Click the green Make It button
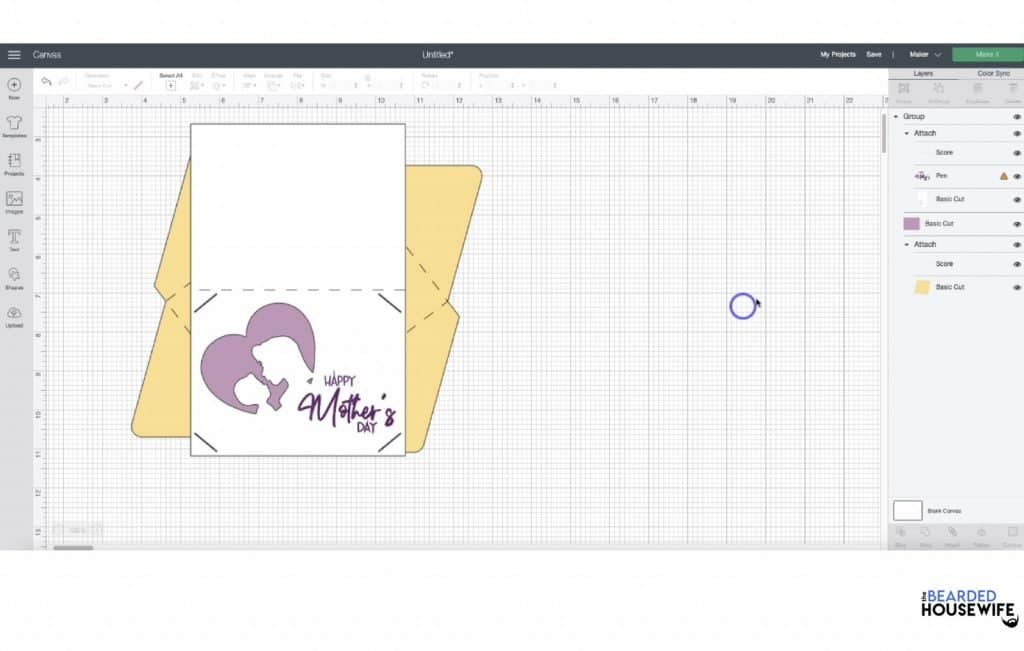The width and height of the screenshot is (1024, 651). (987, 54)
